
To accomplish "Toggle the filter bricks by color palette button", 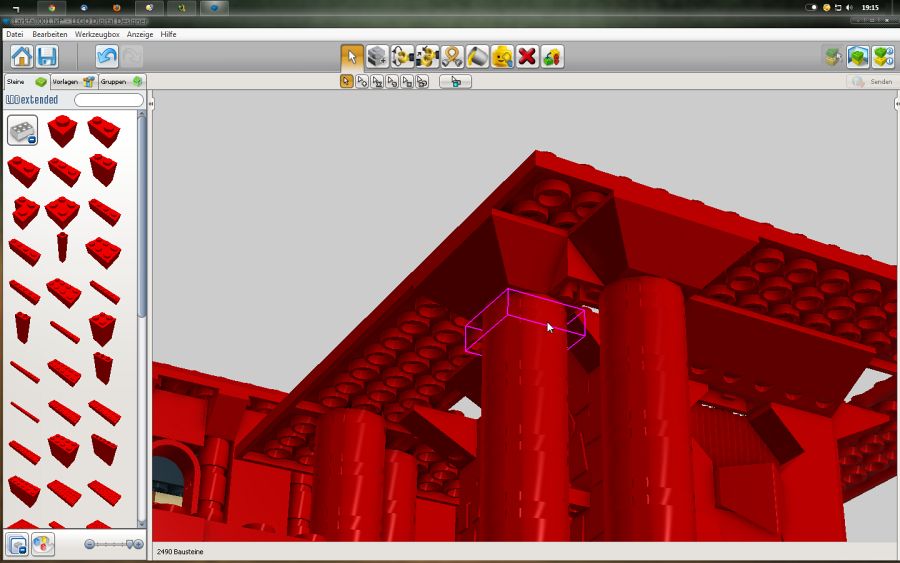I will [43, 544].
